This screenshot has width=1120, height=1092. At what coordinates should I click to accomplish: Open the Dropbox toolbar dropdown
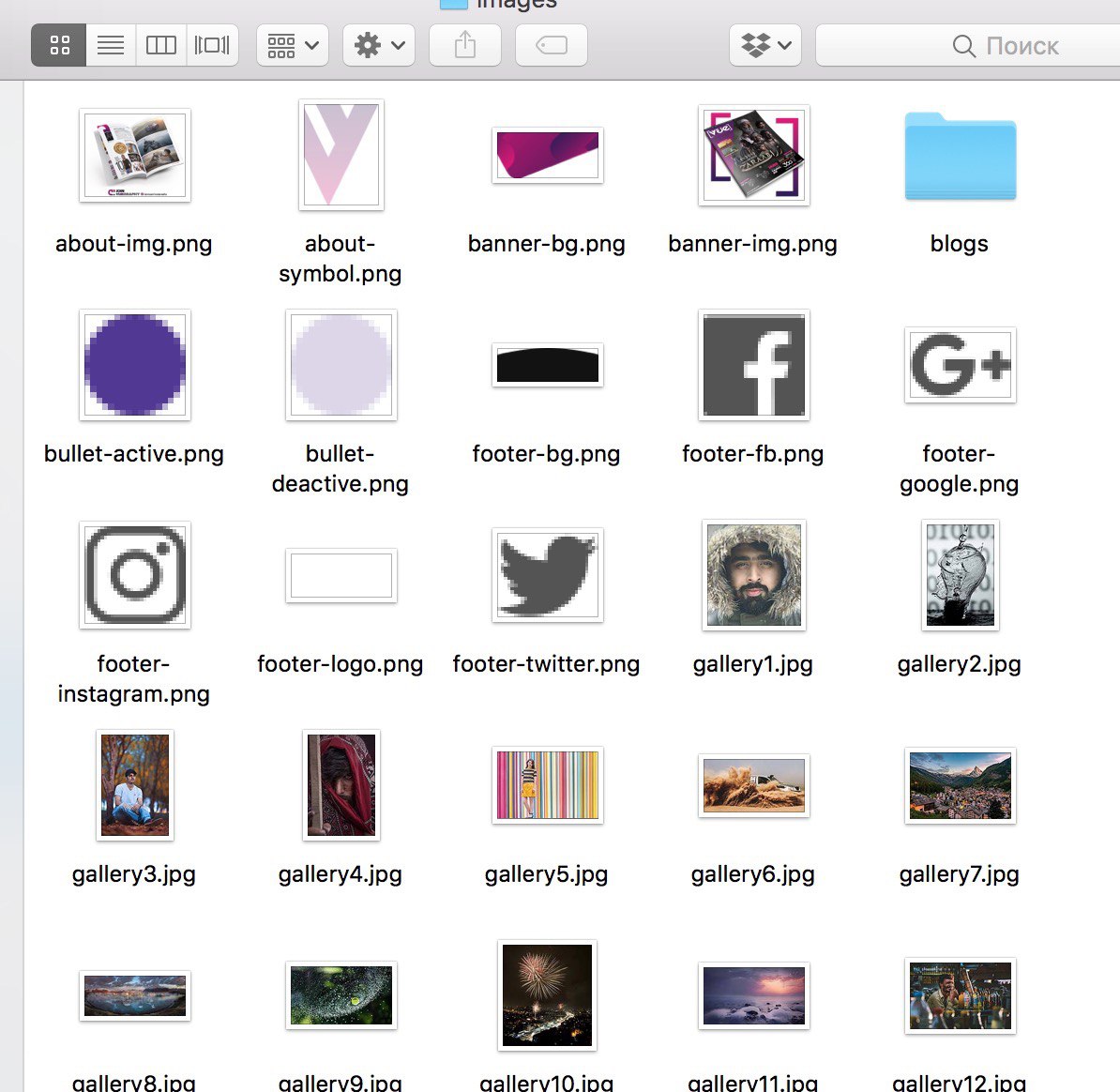[x=765, y=45]
